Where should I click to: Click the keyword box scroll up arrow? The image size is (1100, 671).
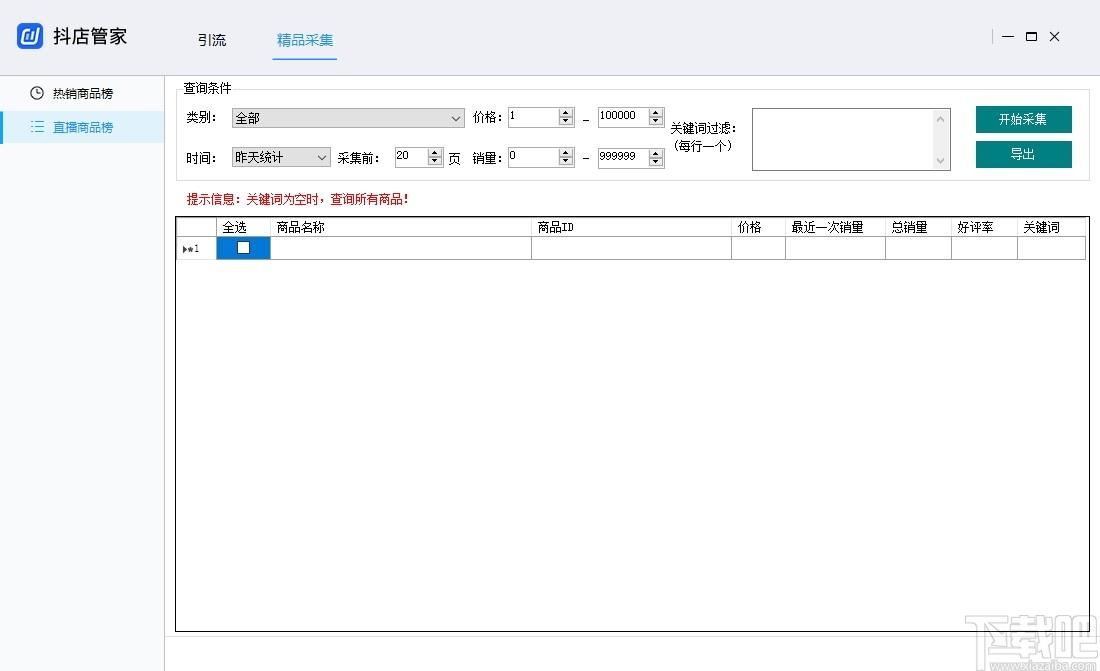click(941, 119)
